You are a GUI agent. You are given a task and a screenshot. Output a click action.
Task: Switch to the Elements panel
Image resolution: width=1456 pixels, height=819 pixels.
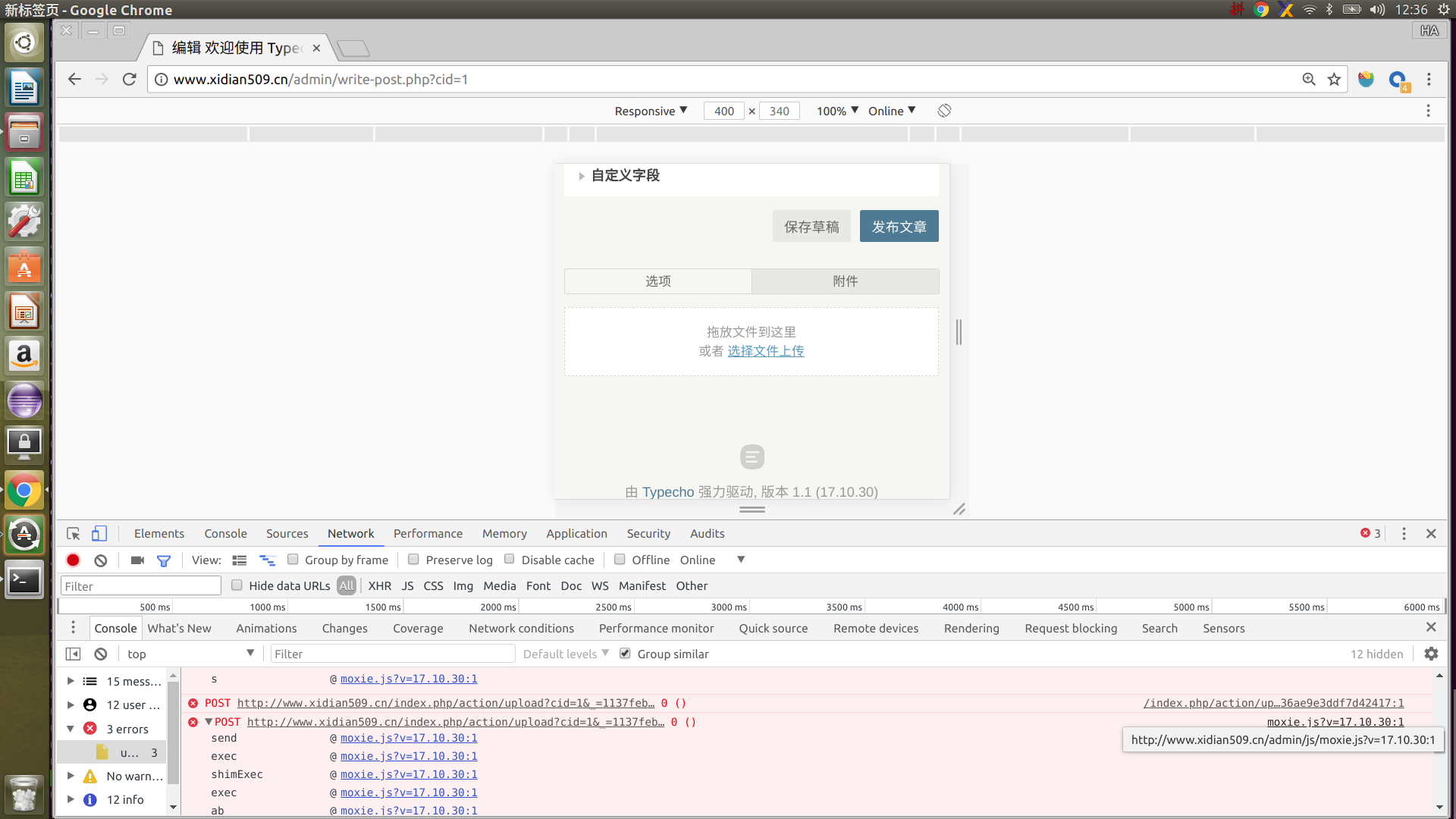(x=159, y=534)
